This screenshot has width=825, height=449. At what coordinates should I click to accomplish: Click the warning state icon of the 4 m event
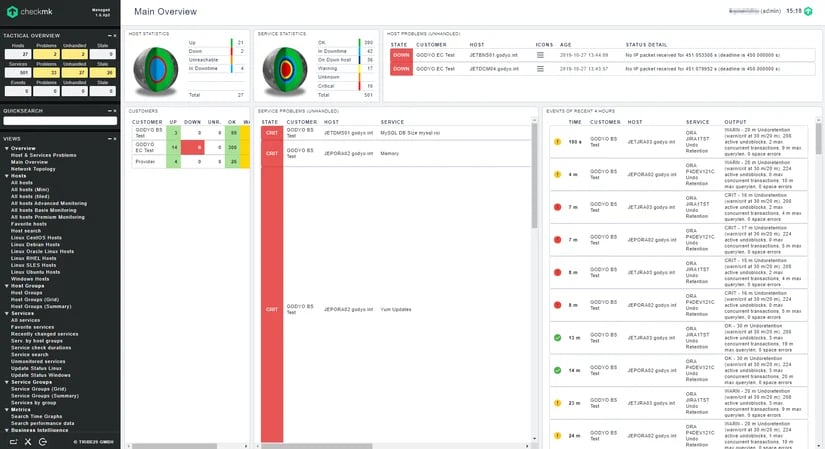[x=557, y=174]
